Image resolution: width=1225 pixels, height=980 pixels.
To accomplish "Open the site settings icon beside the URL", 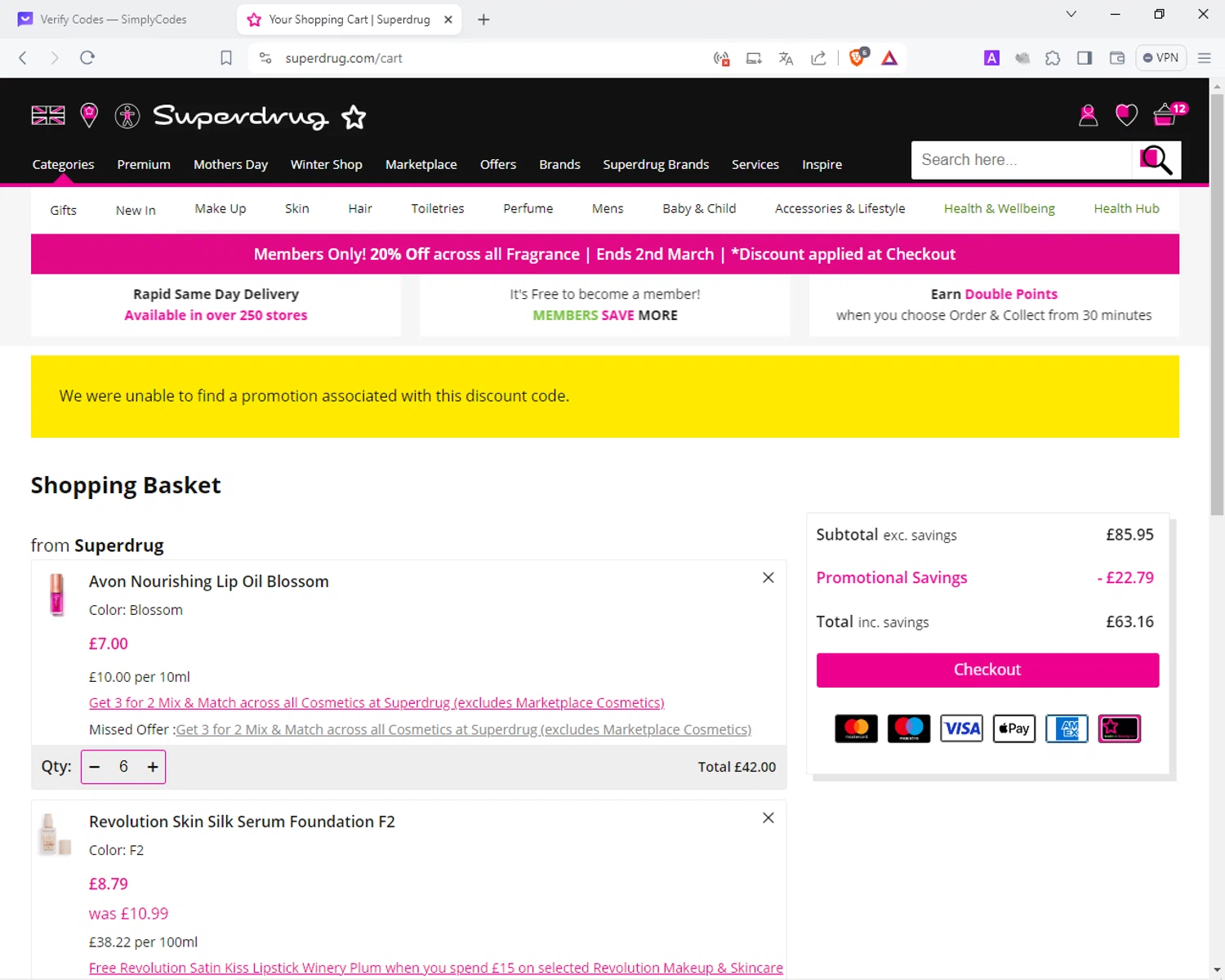I will tap(265, 58).
